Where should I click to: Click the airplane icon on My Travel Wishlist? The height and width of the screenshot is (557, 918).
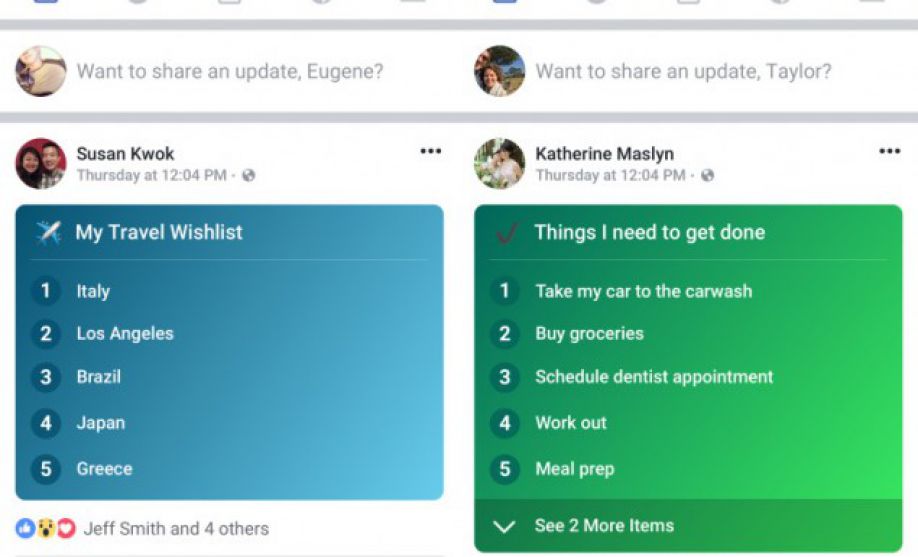coord(48,233)
